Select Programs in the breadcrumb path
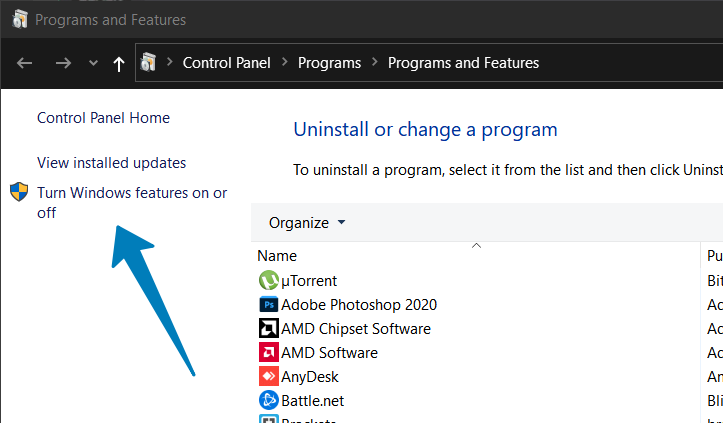Screen dimensions: 723x423 pyautogui.click(x=329, y=63)
